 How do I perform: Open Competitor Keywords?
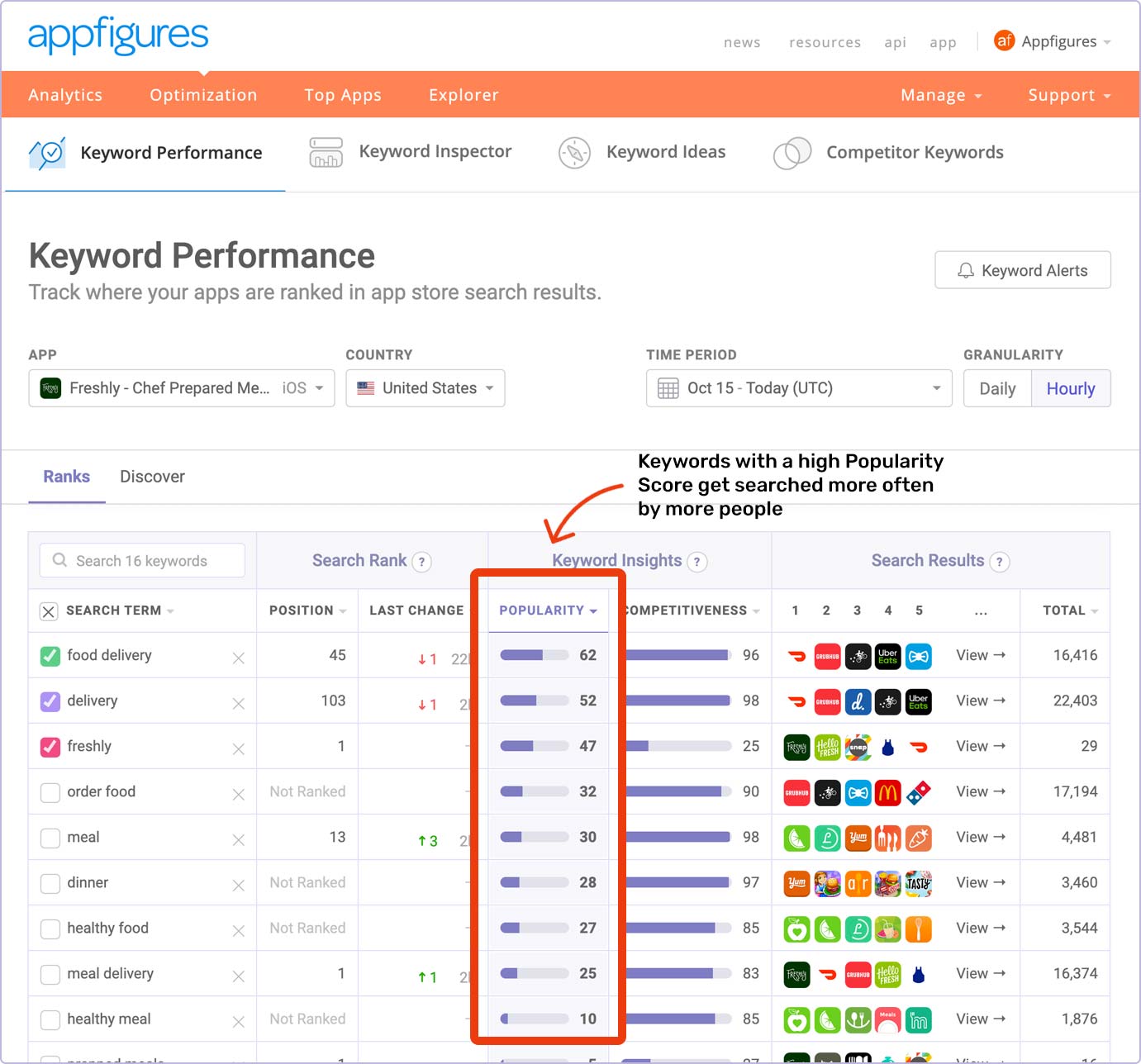[x=914, y=153]
